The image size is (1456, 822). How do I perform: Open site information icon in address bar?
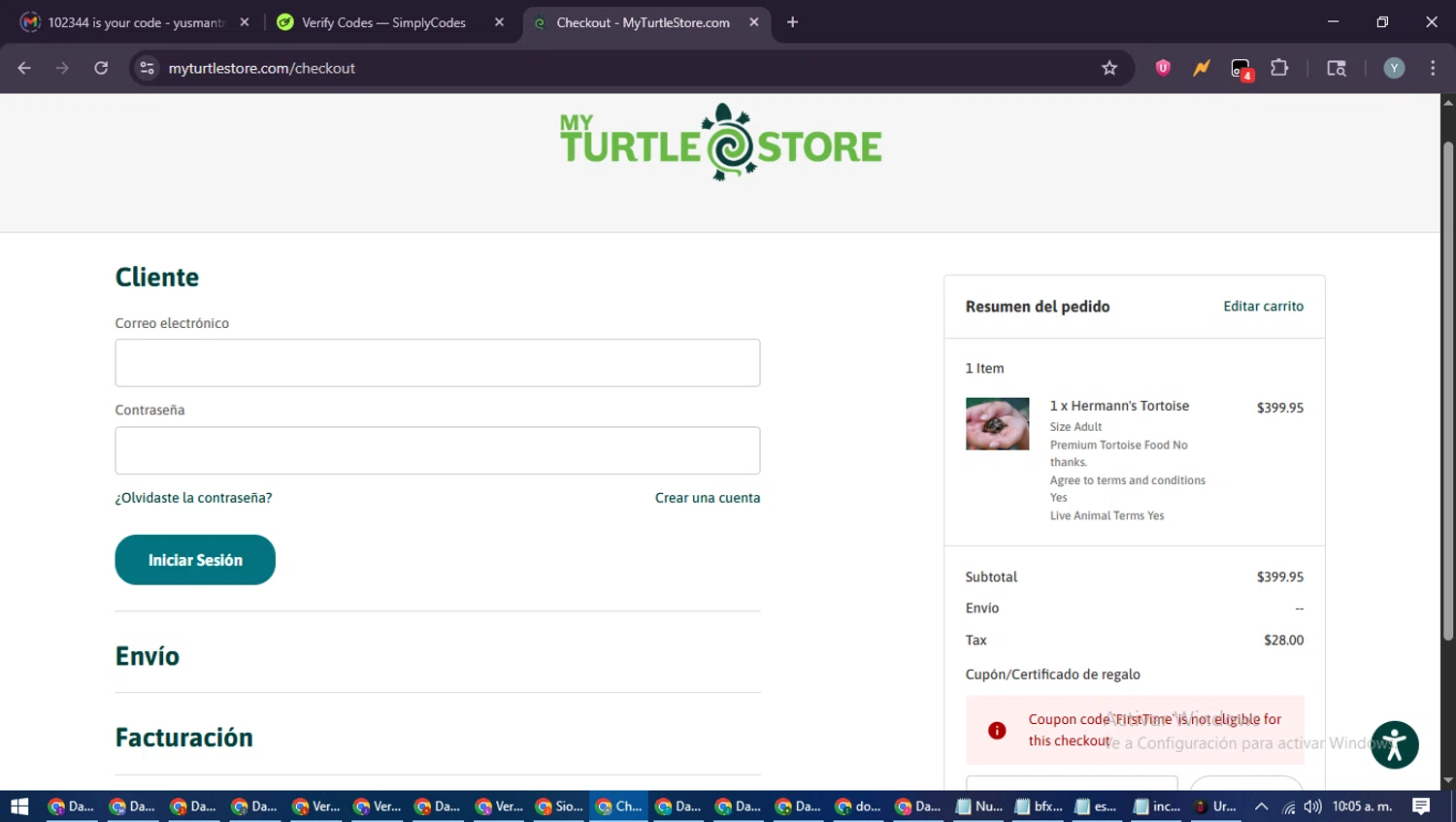tap(147, 68)
